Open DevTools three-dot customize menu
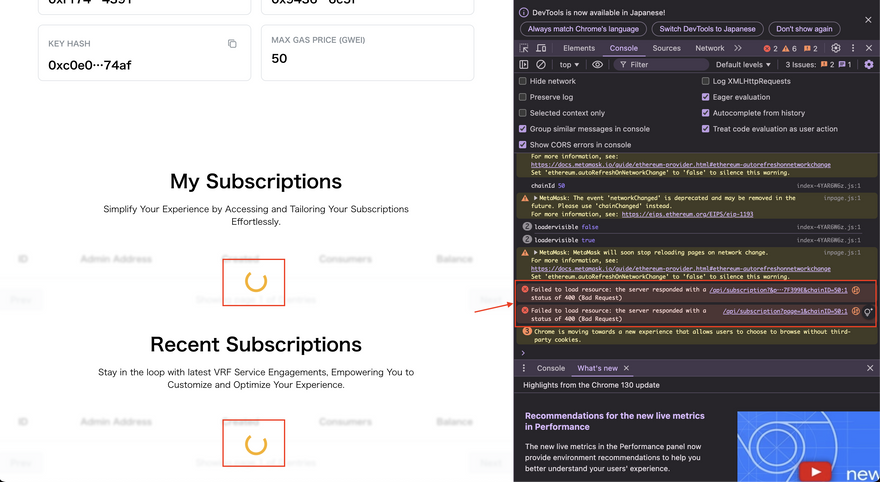Screen dimensions: 880x482 click(x=853, y=48)
